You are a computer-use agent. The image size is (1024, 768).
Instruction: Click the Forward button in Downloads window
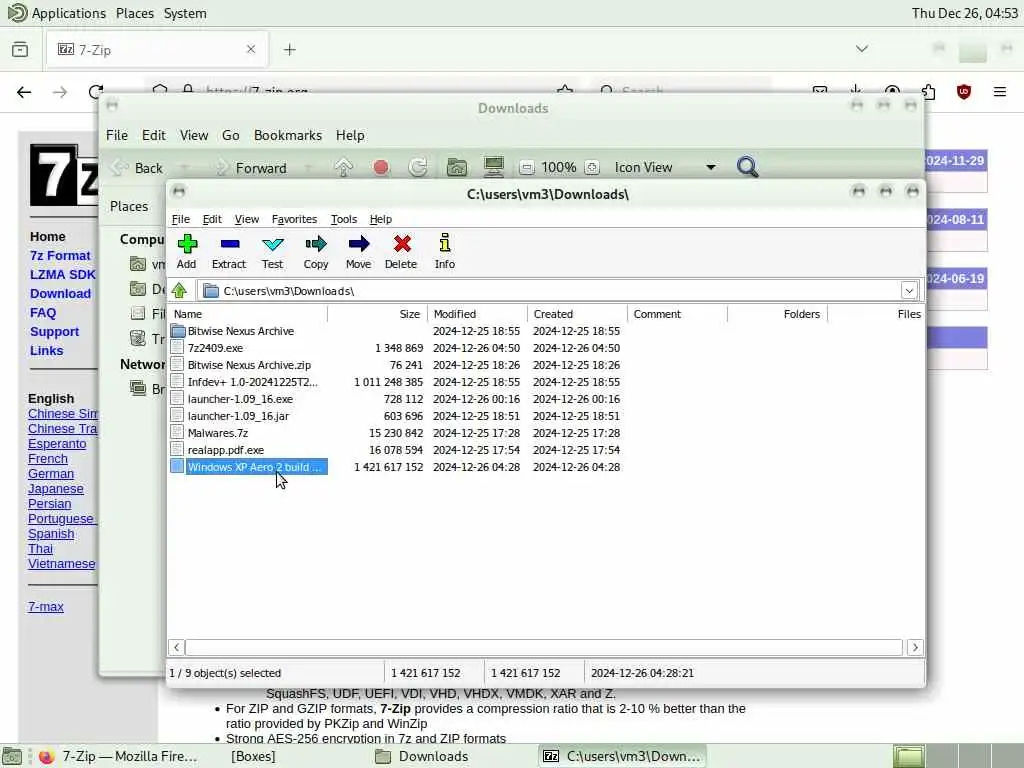tap(251, 168)
